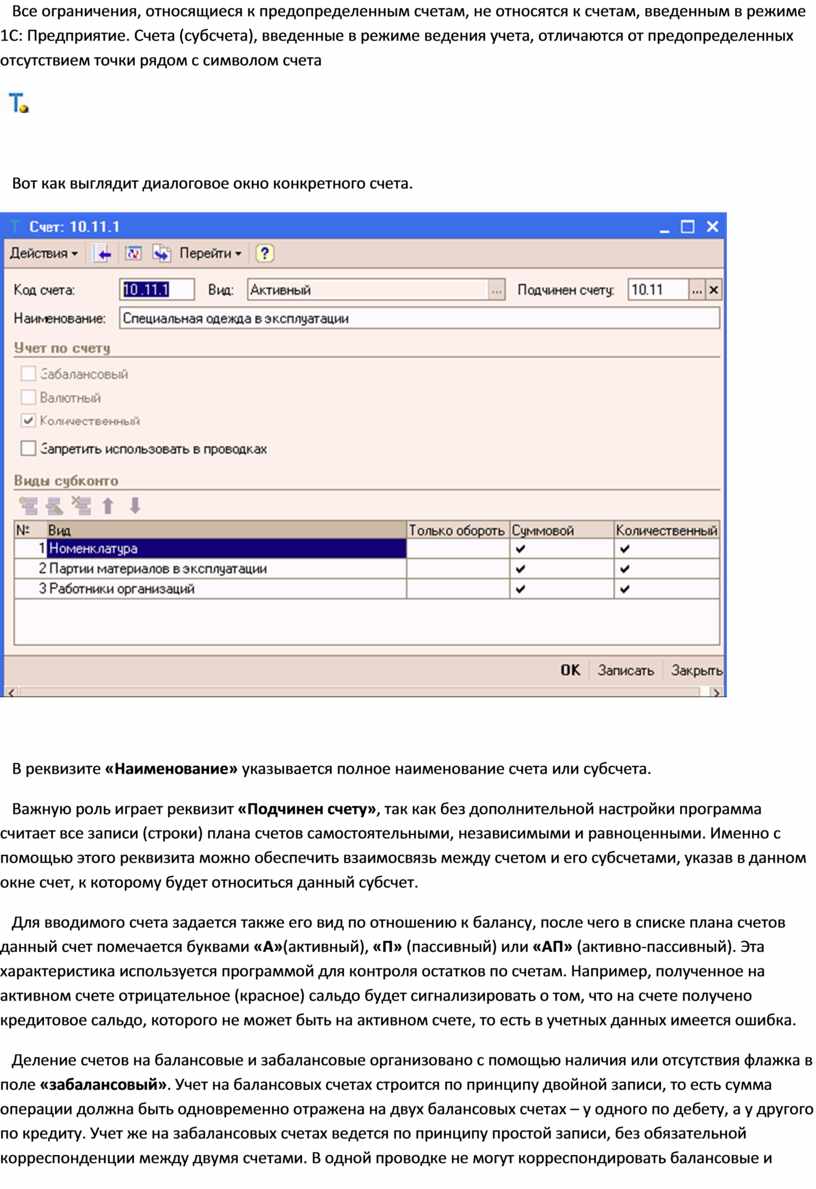Toggle the Количественный checkbox under Учет по счету

tap(29, 421)
